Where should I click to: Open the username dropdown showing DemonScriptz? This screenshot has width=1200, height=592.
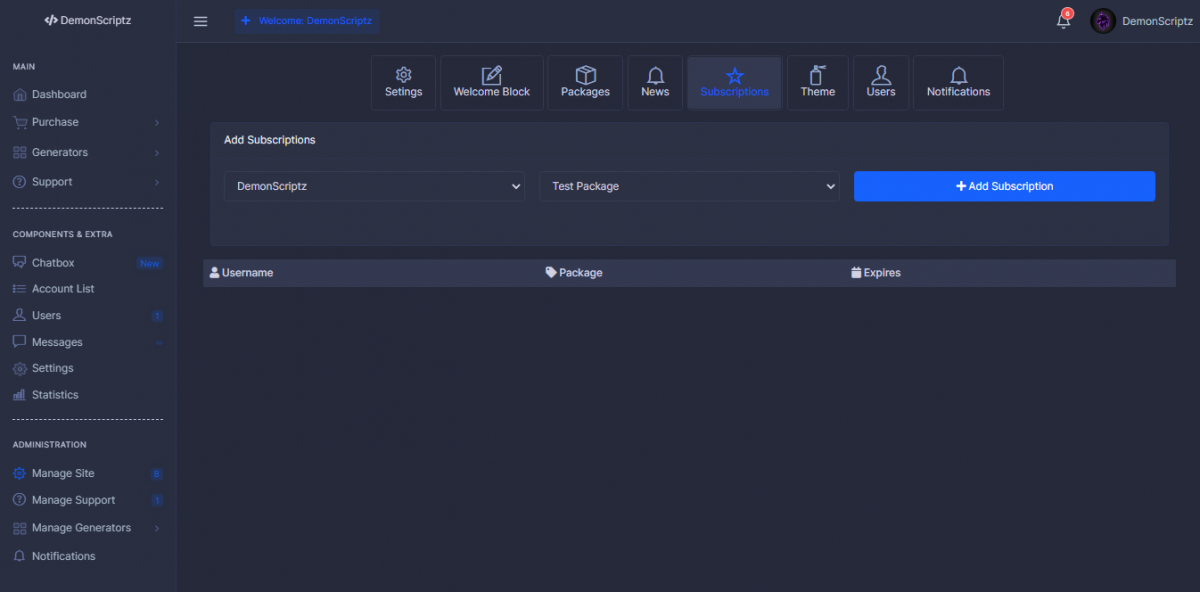coord(374,186)
